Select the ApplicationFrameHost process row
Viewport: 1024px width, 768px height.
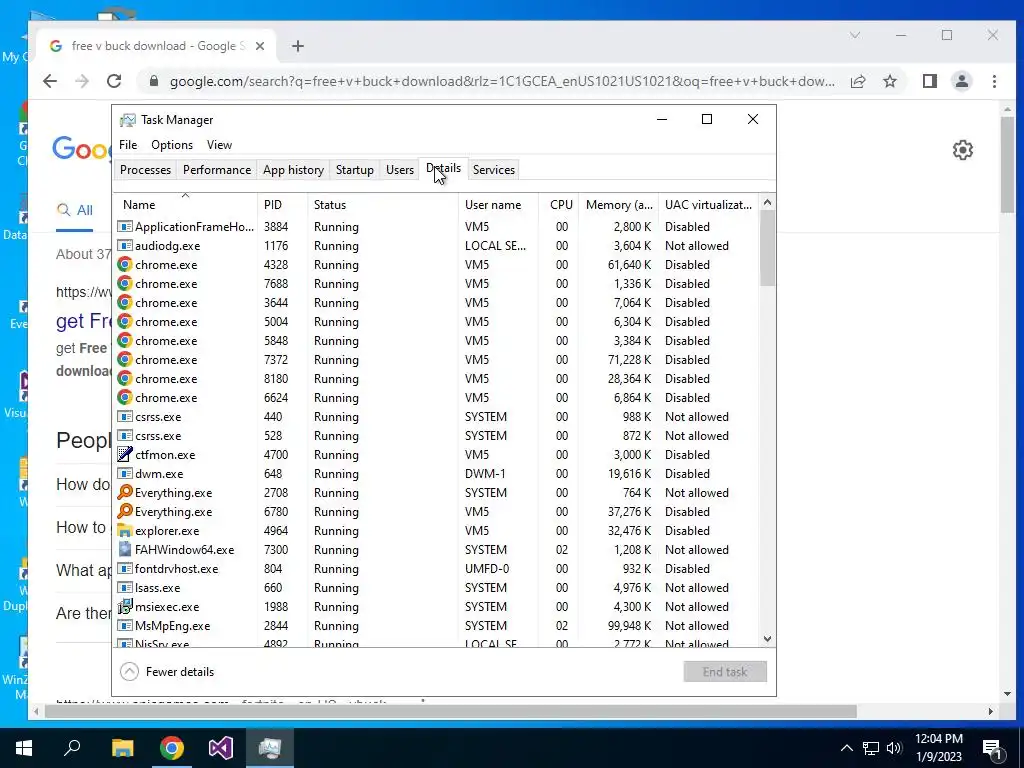437,227
